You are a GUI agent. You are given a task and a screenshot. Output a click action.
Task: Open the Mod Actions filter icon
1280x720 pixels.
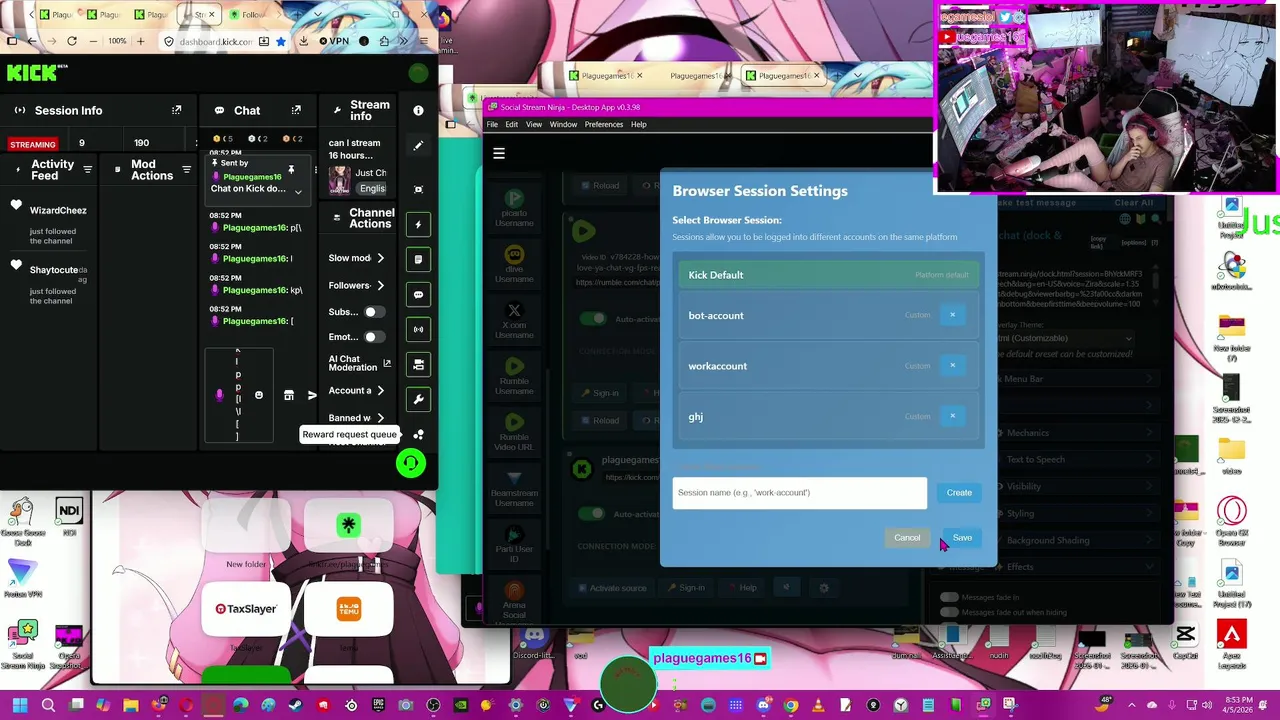click(186, 170)
